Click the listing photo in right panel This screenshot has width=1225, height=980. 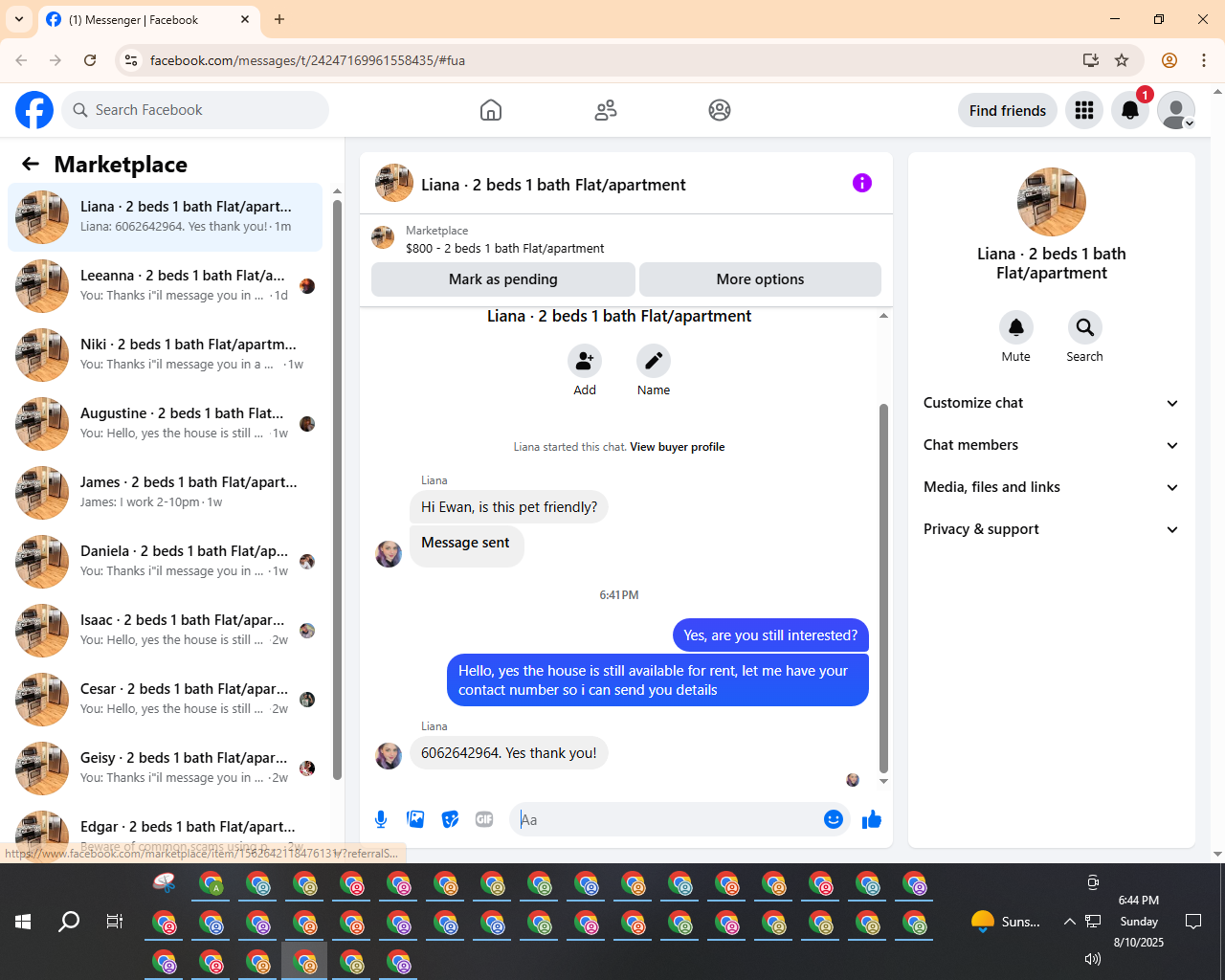1052,202
